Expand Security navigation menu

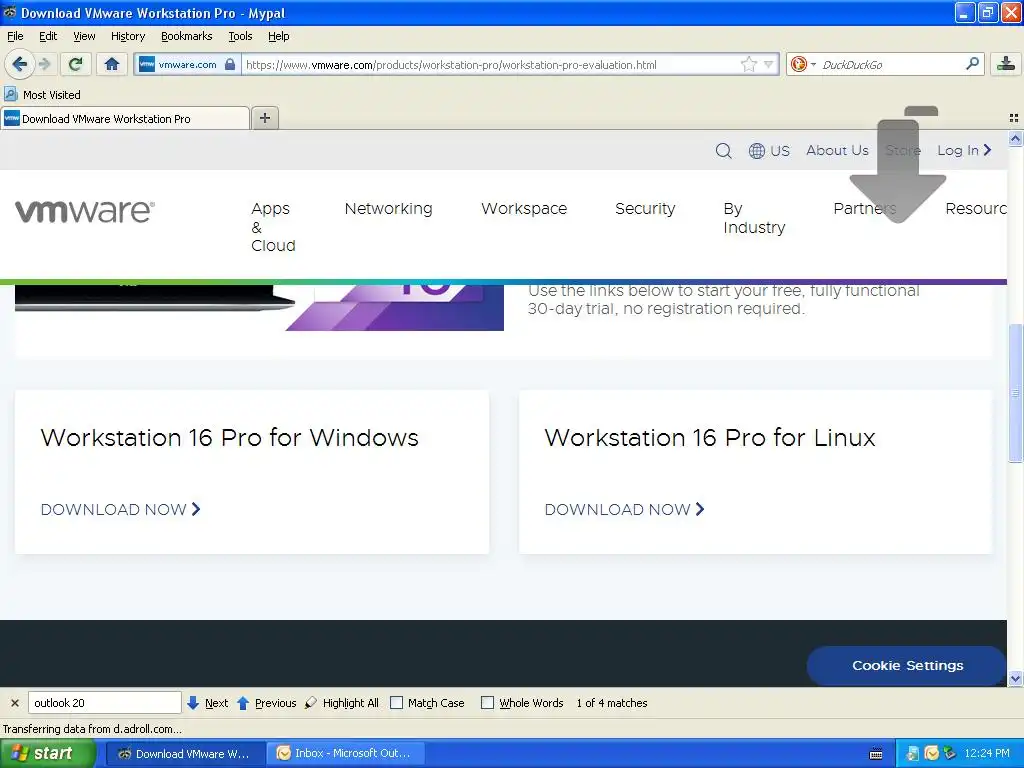(x=645, y=208)
